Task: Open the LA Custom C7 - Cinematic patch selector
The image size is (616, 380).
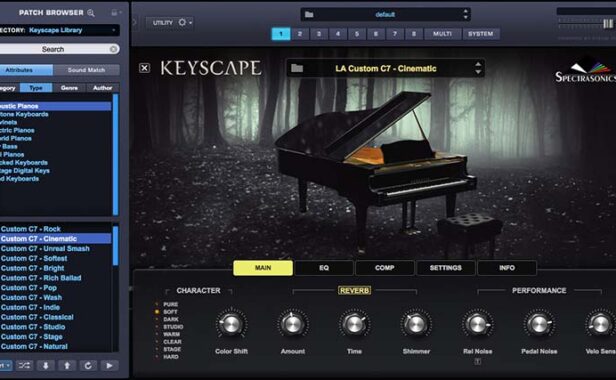Action: click(386, 68)
